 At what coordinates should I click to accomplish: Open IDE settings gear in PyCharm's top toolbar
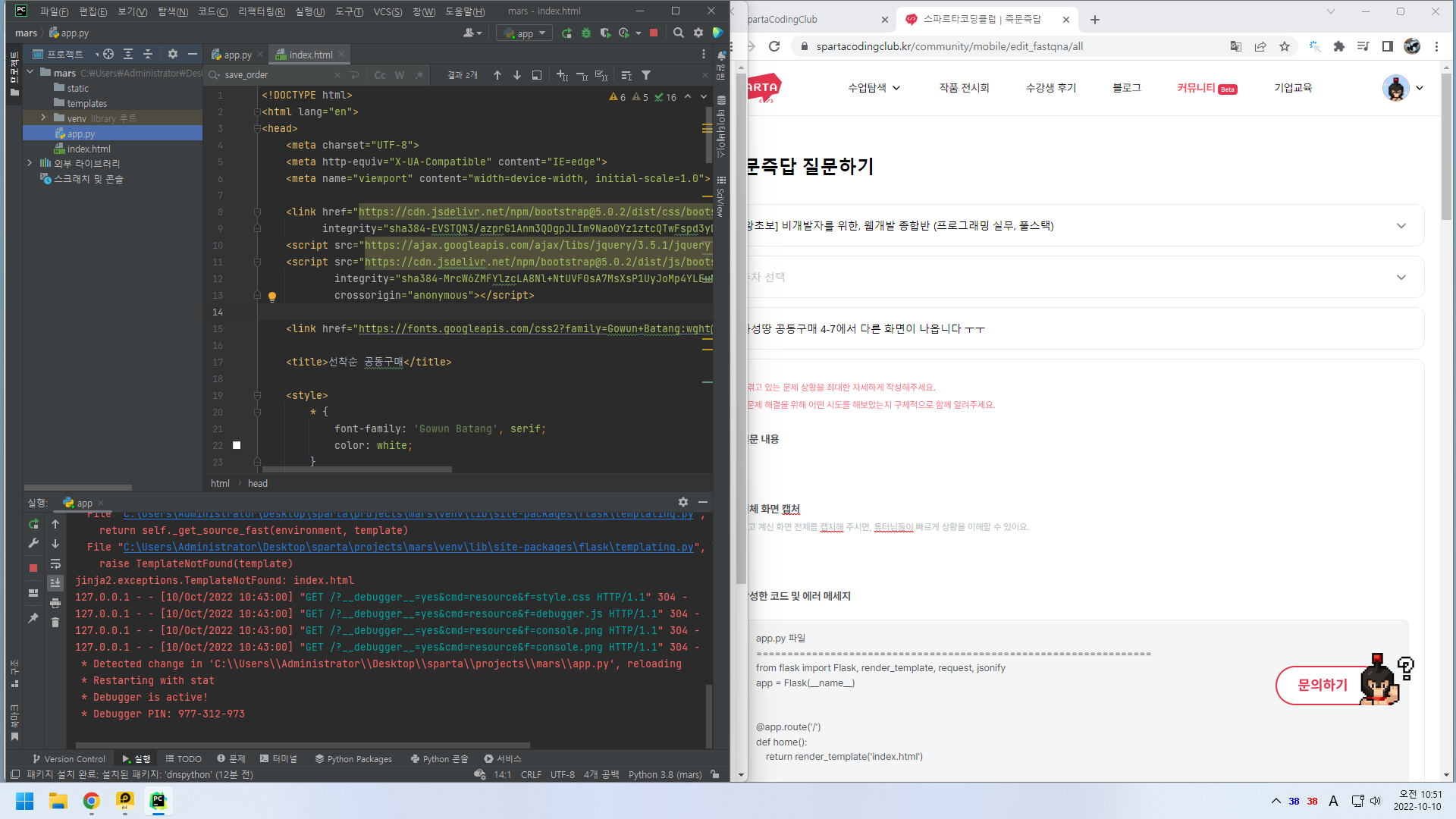point(698,33)
